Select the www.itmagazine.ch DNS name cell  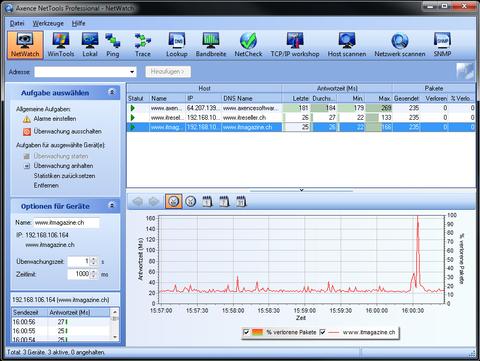pyautogui.click(x=252, y=127)
